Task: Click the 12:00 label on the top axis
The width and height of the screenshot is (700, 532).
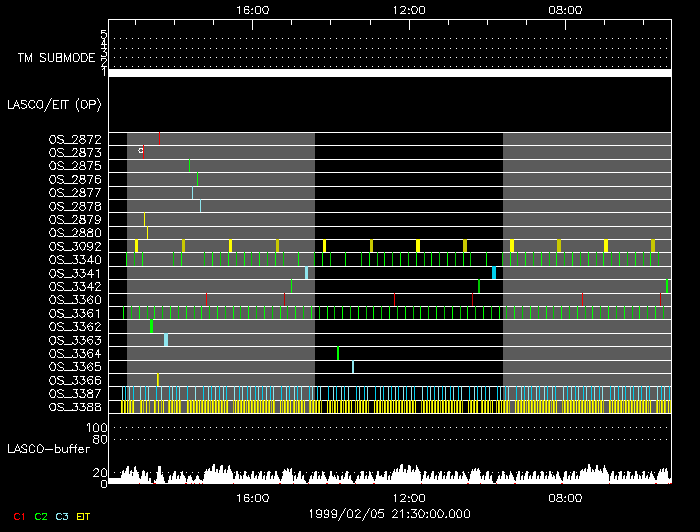Action: pos(408,9)
